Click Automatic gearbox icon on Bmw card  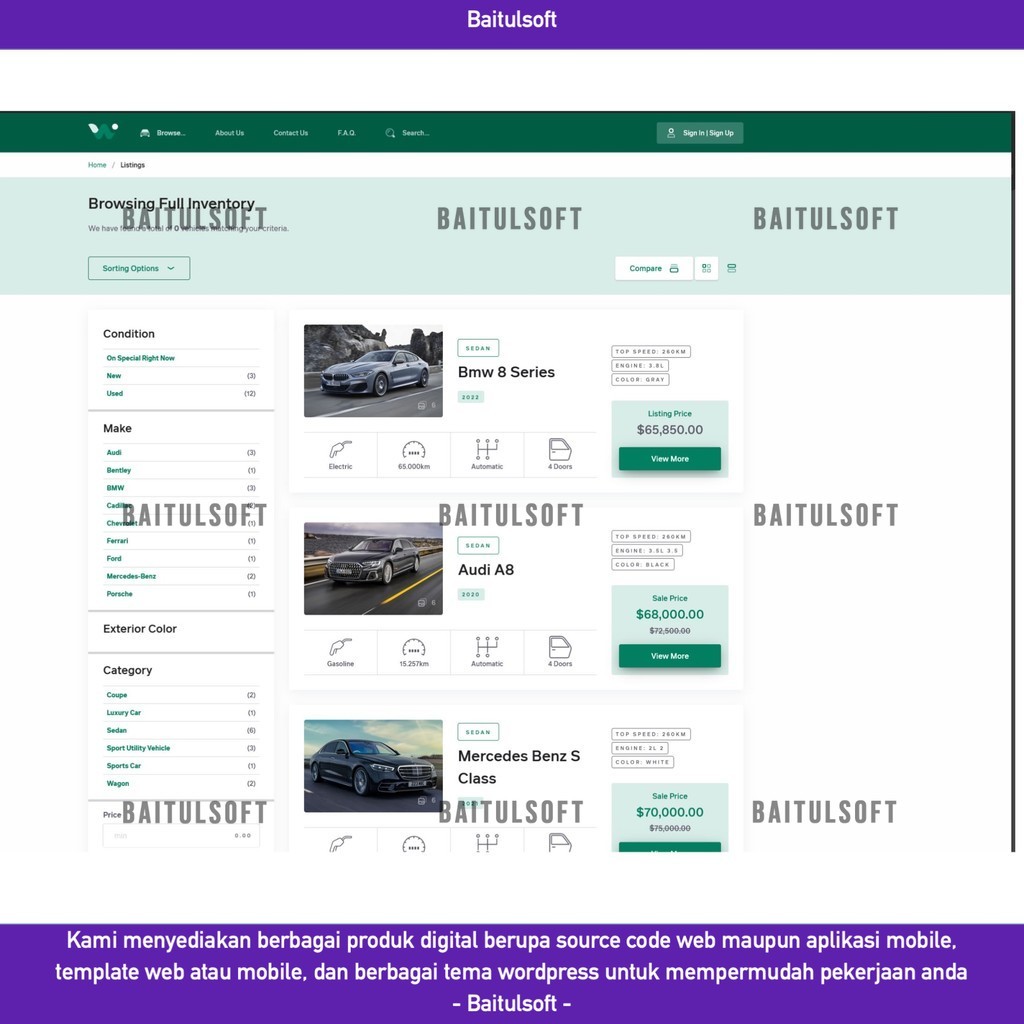point(487,449)
